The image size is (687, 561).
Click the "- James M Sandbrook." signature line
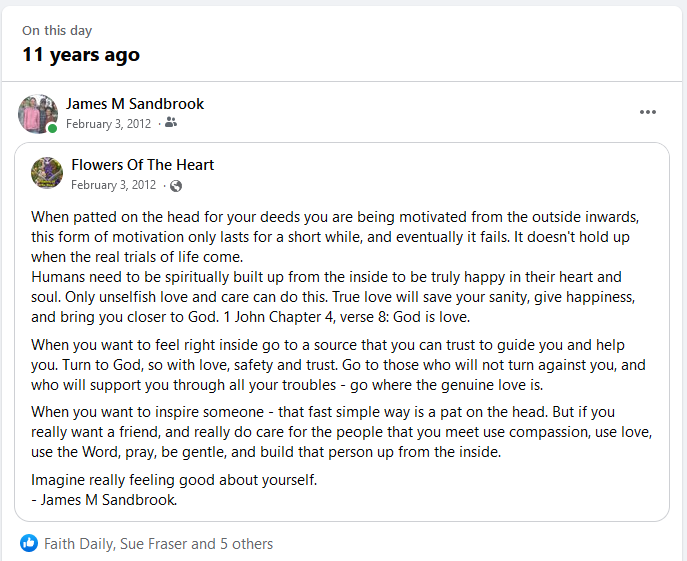(104, 499)
